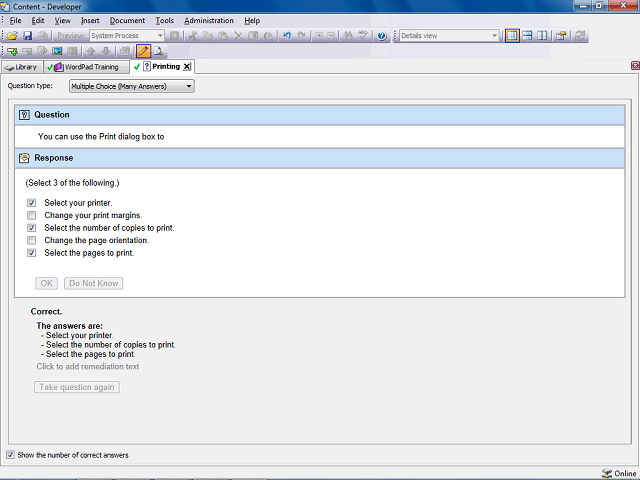The height and width of the screenshot is (480, 640).
Task: Open the Insert menu
Action: click(90, 20)
